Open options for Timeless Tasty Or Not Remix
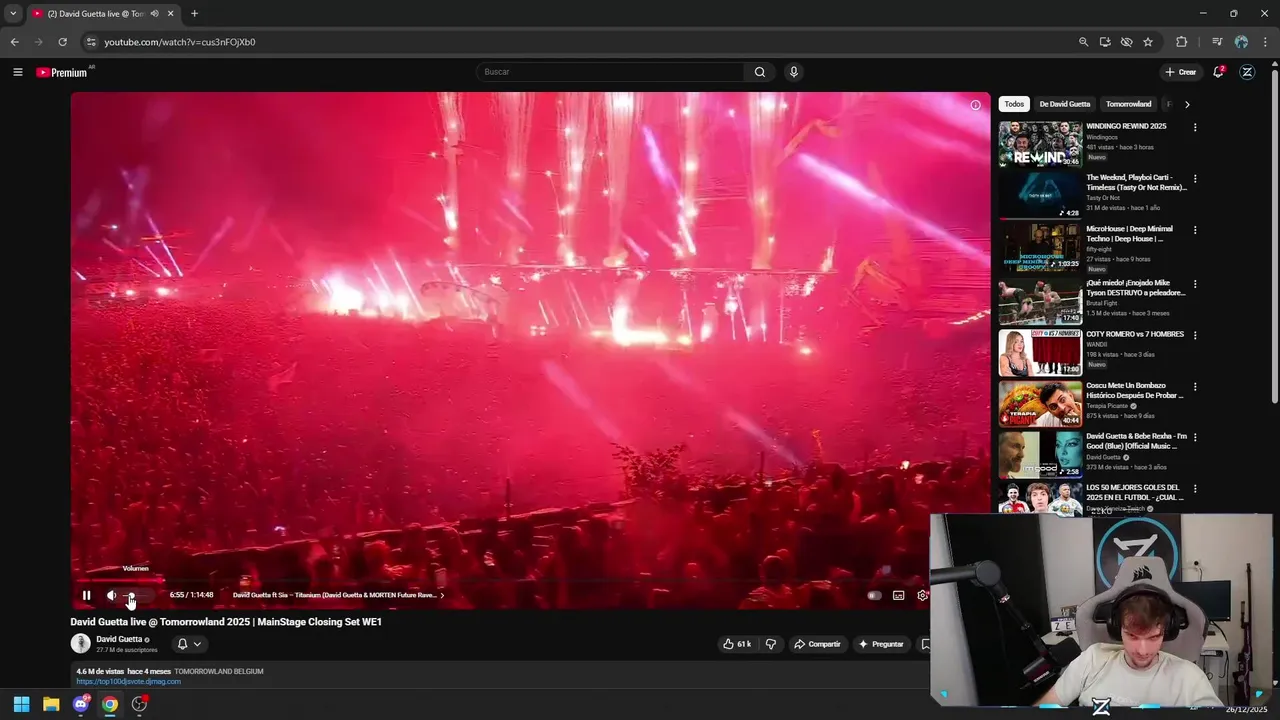 tap(1194, 179)
